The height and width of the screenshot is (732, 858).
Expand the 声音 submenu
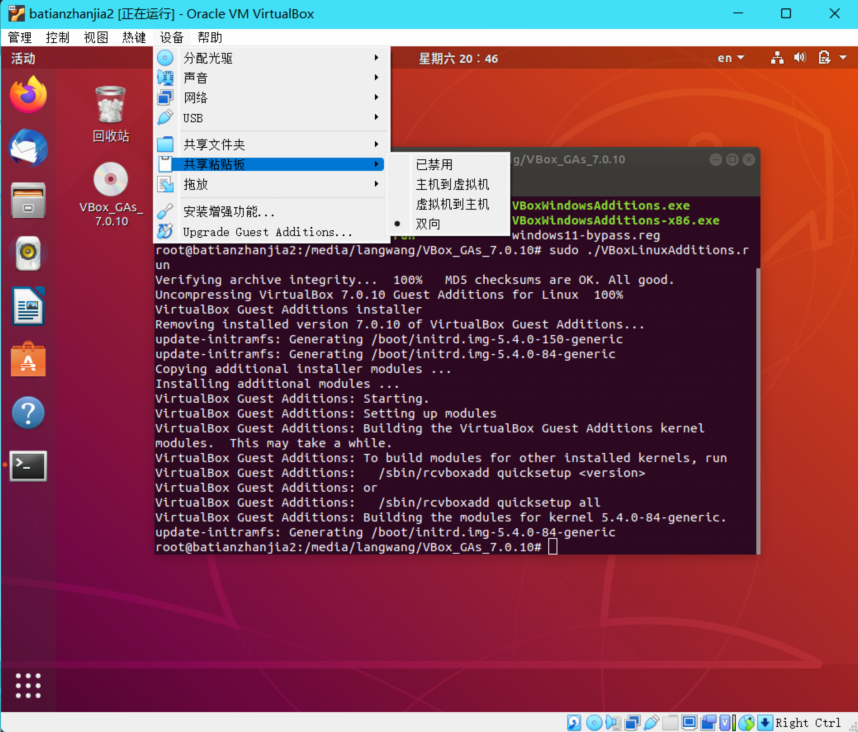(x=271, y=78)
